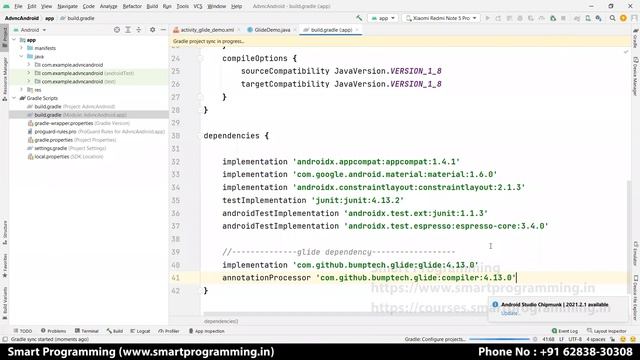The height and width of the screenshot is (360, 640).
Task: Open the SDK Manager toolbar icon
Action: (598, 18)
